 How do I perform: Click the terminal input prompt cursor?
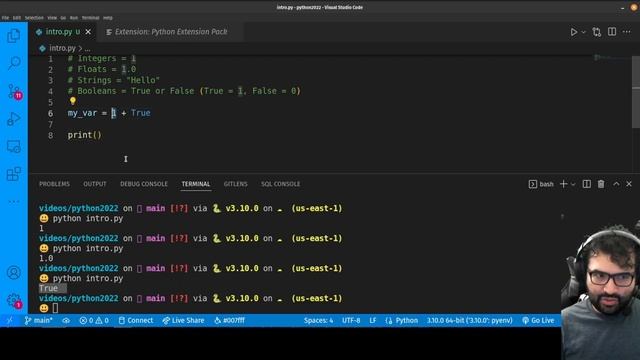[55, 309]
